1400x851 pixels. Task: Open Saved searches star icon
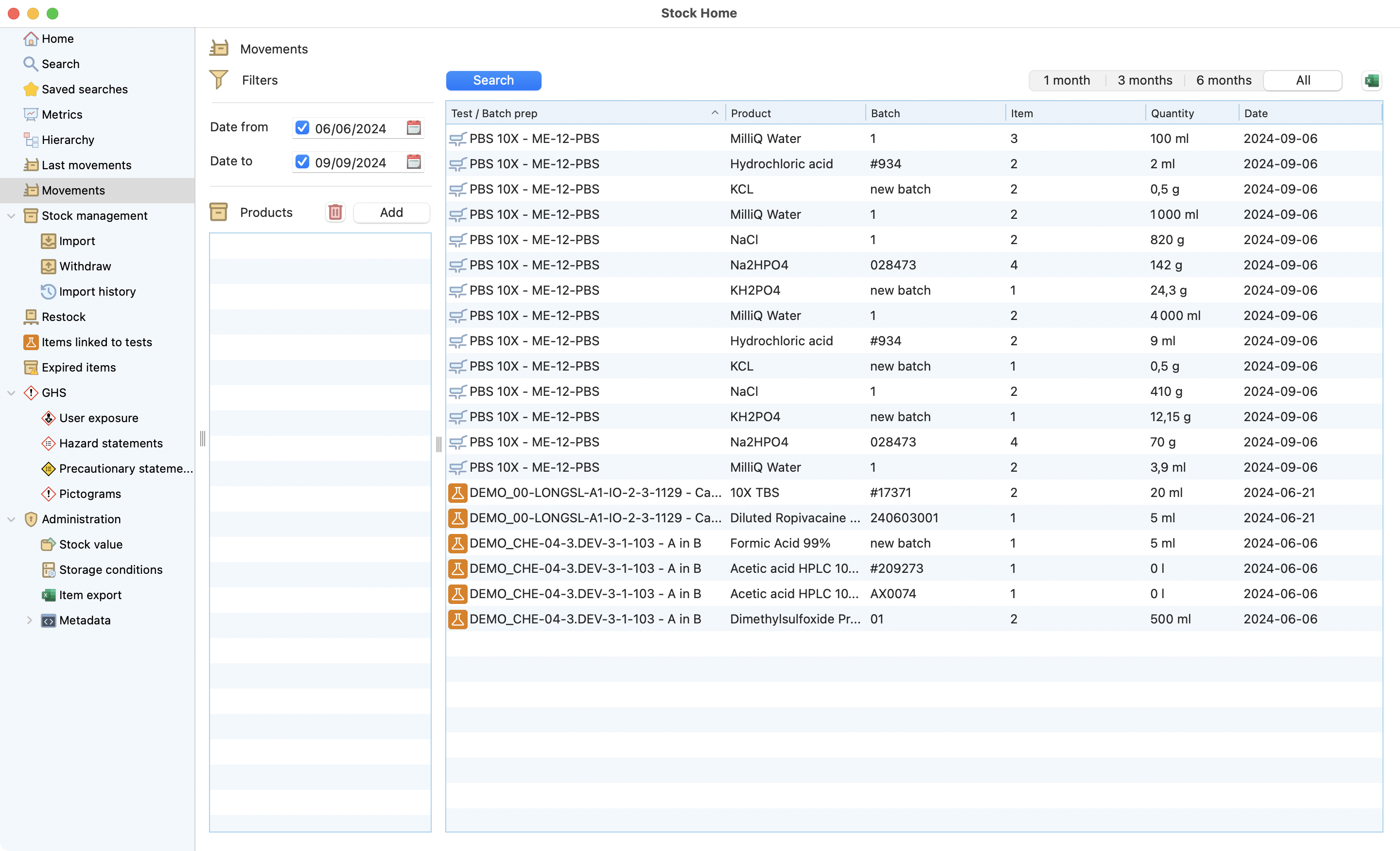[x=31, y=89]
